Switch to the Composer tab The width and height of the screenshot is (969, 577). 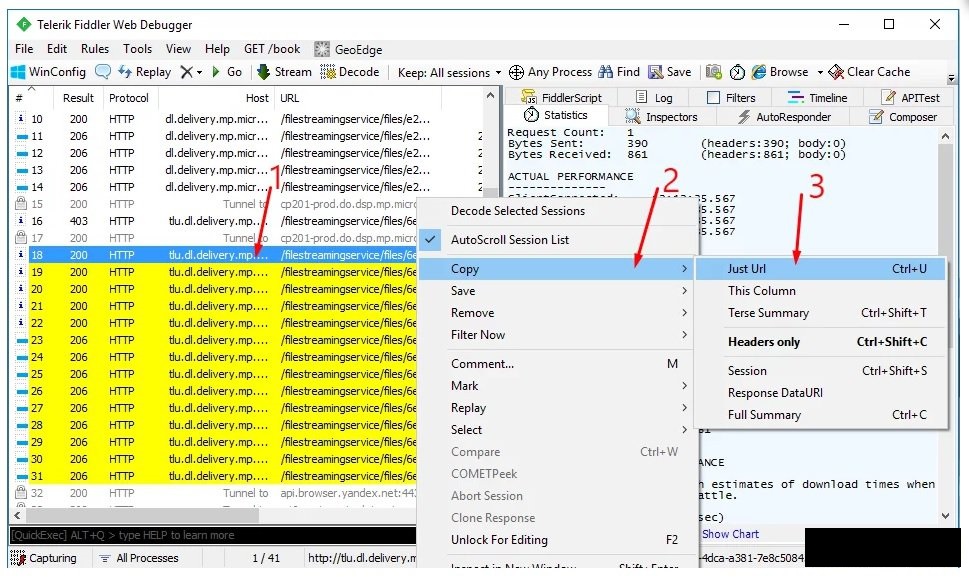903,117
